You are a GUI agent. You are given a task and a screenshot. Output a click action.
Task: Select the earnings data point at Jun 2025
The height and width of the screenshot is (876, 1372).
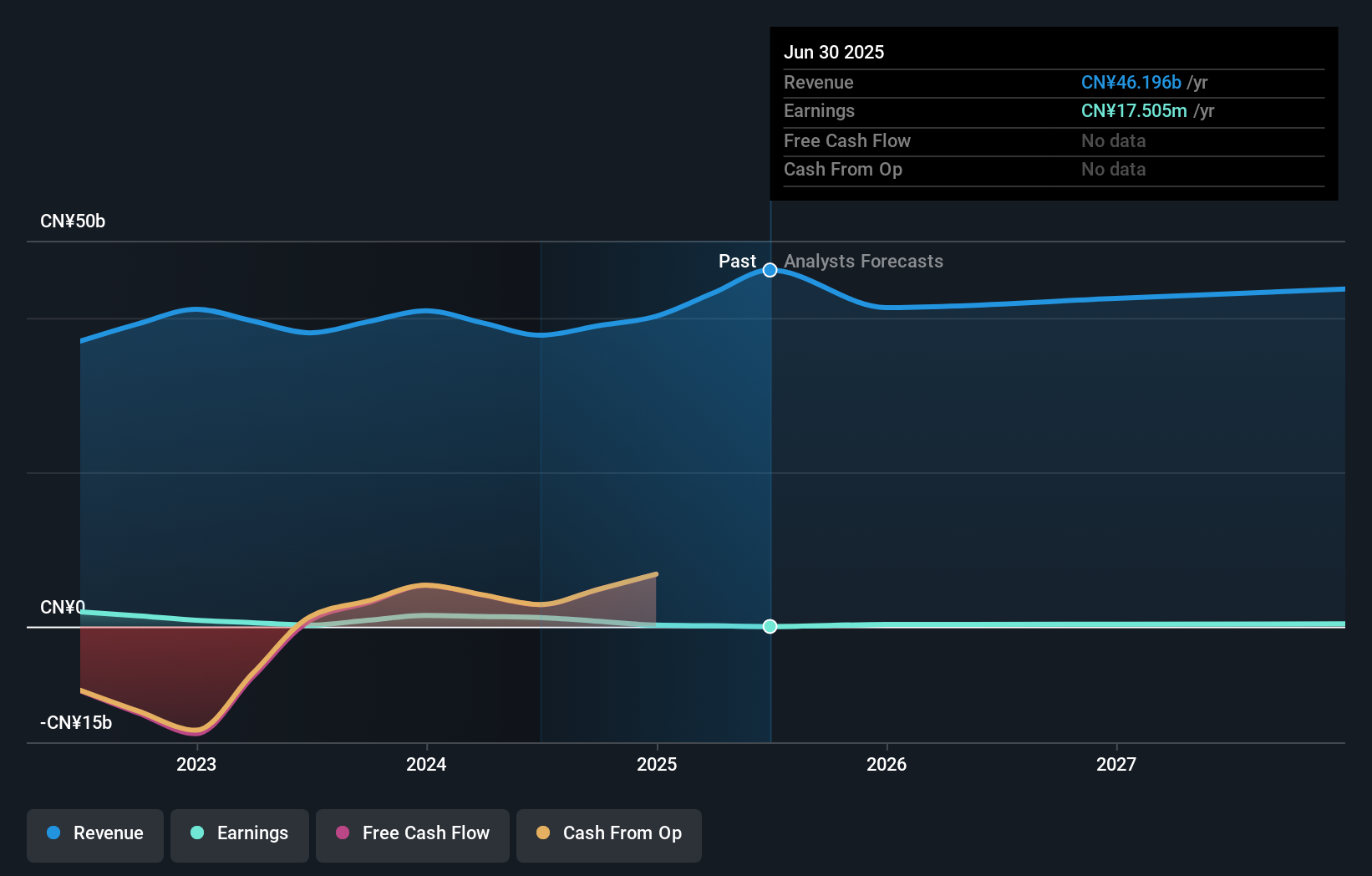(x=770, y=626)
